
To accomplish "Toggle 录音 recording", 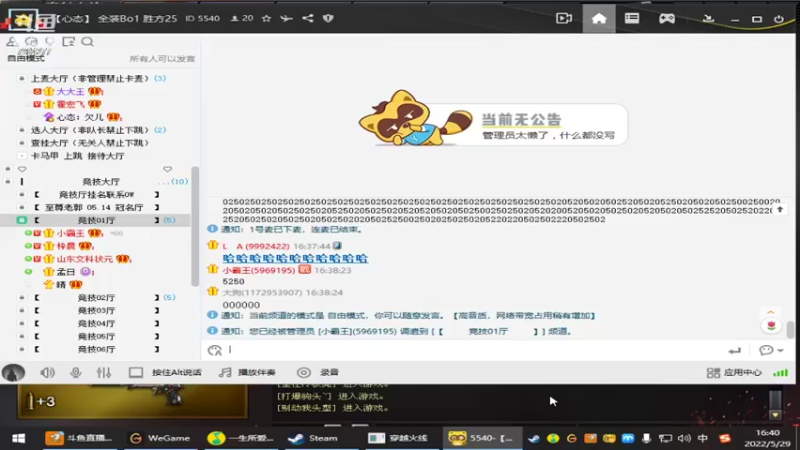I will 318,372.
